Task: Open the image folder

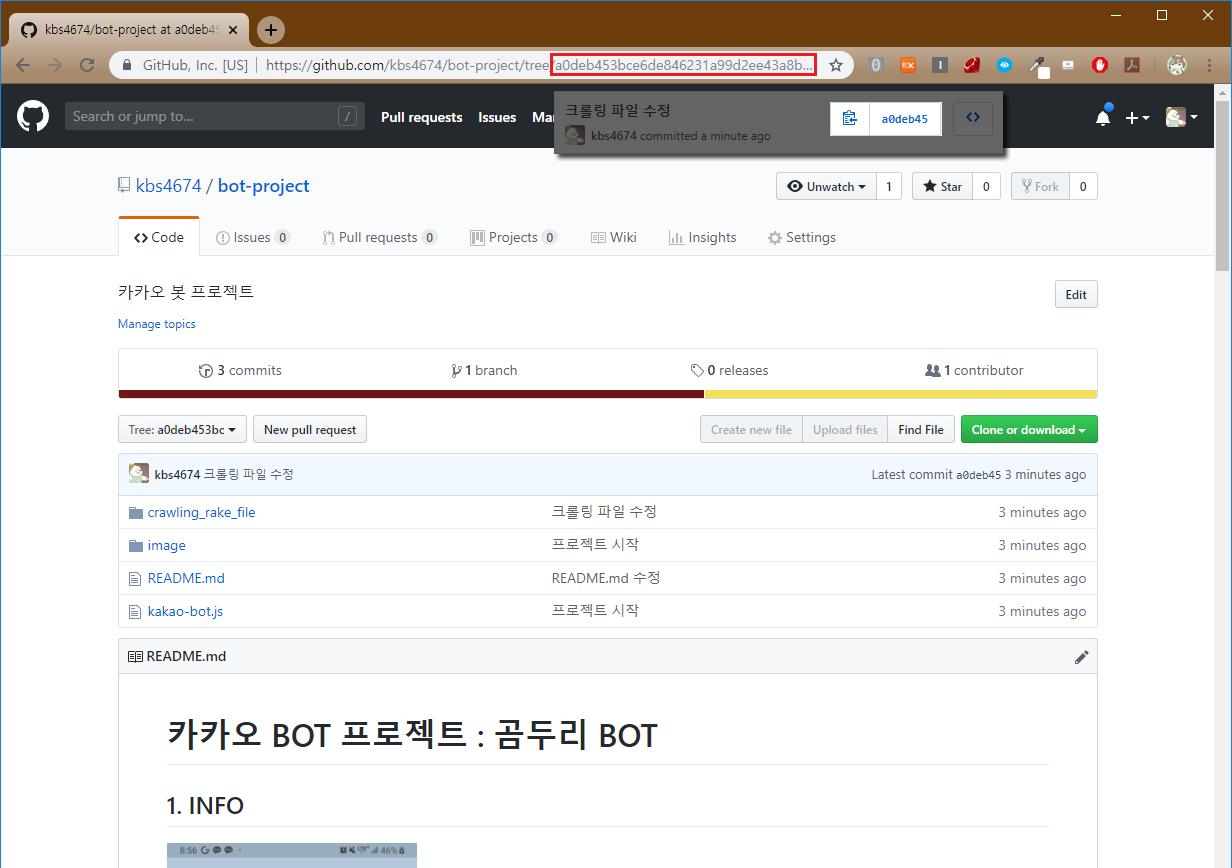Action: pos(167,546)
